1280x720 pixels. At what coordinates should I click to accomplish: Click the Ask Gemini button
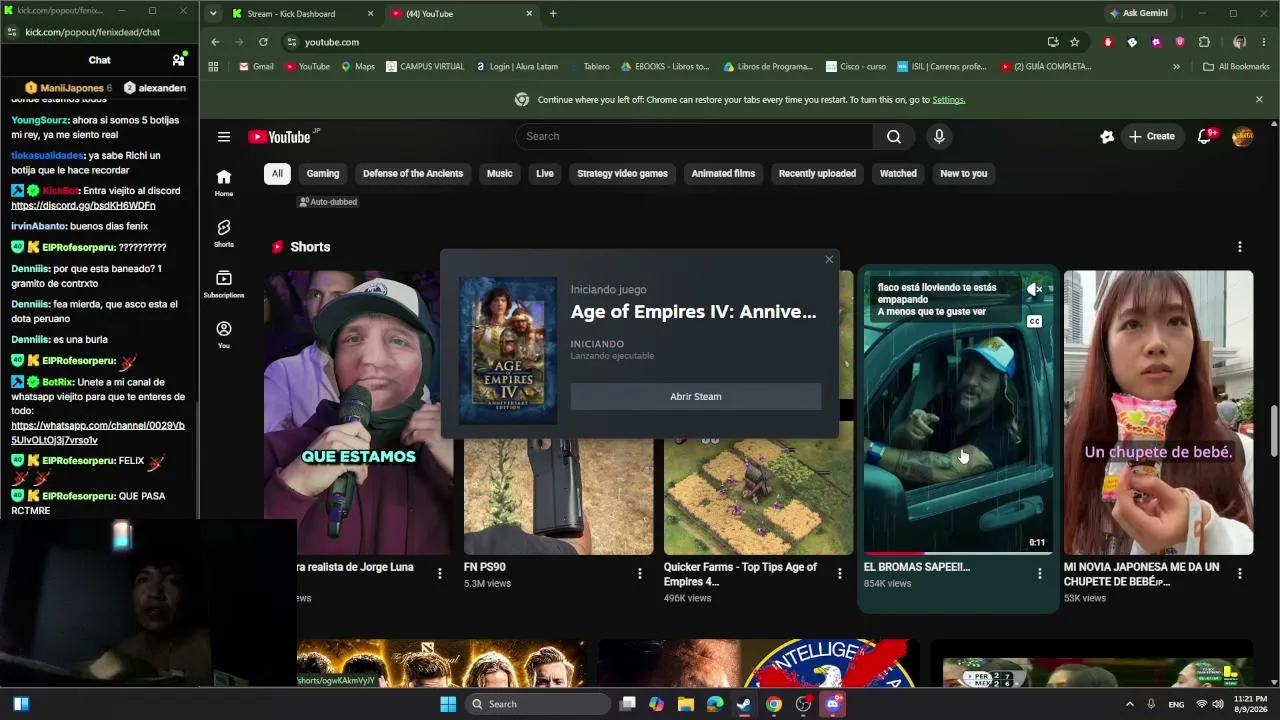[x=1138, y=14]
